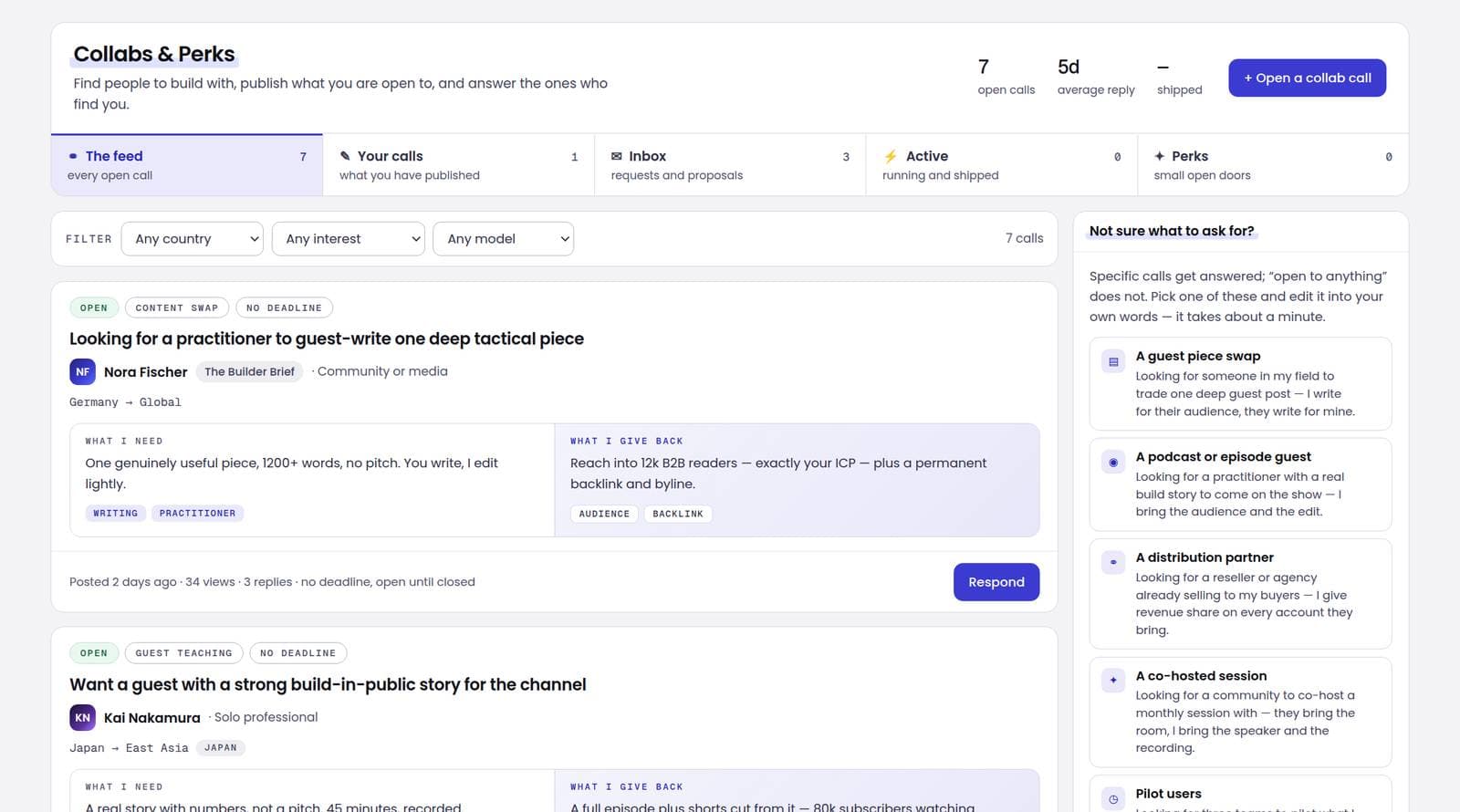Click 'Germany → Global' location text
Image resolution: width=1460 pixels, height=812 pixels.
point(125,402)
